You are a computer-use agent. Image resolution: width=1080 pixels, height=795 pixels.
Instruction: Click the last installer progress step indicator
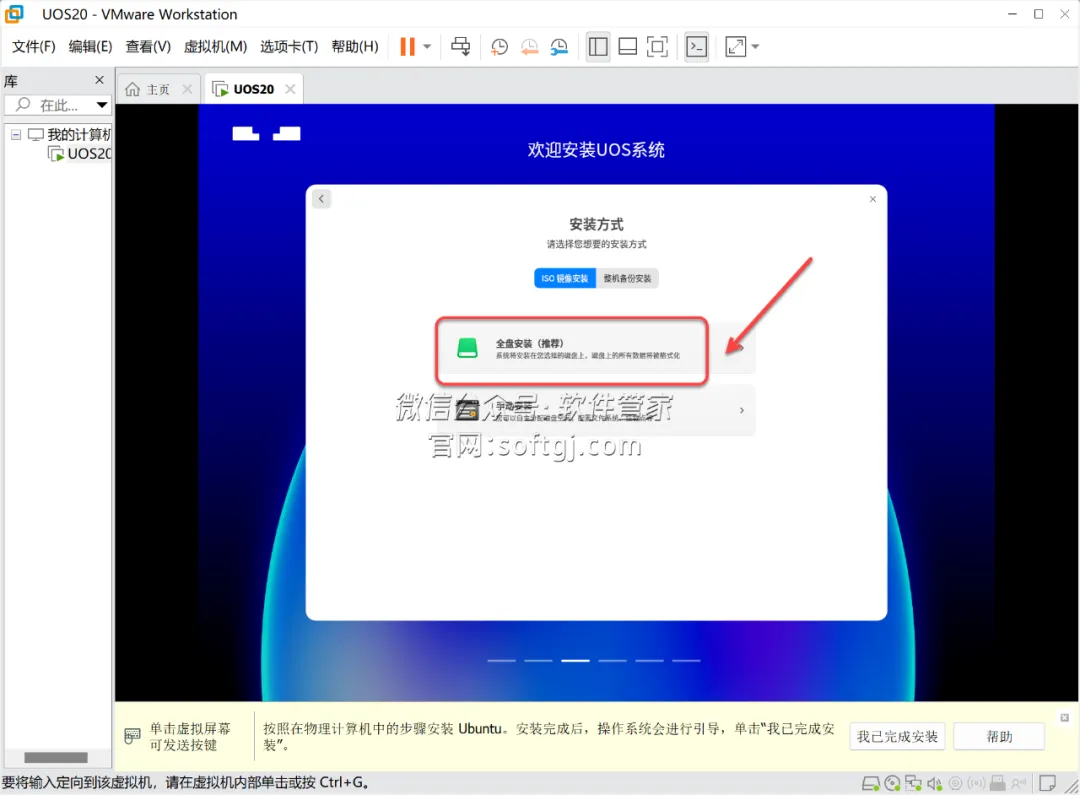[x=686, y=661]
